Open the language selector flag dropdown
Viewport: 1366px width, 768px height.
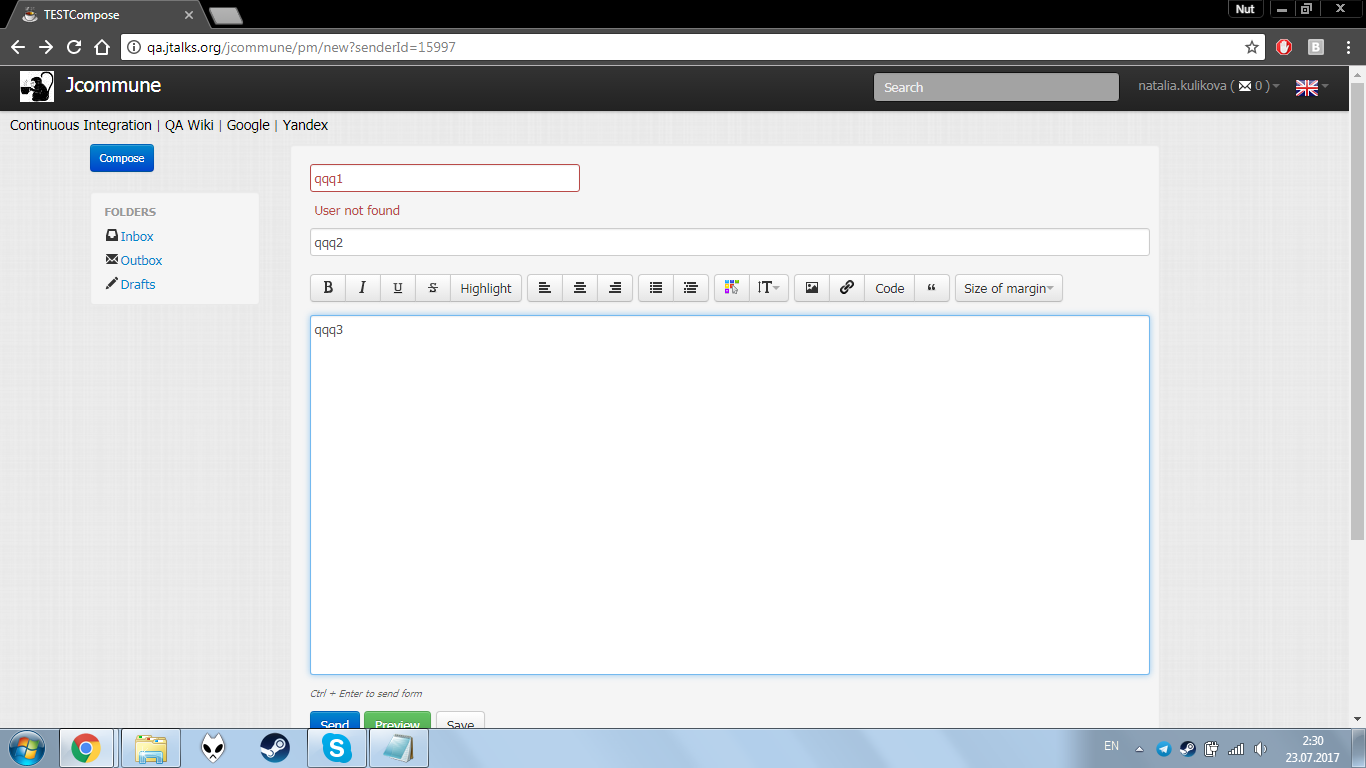[x=1311, y=87]
